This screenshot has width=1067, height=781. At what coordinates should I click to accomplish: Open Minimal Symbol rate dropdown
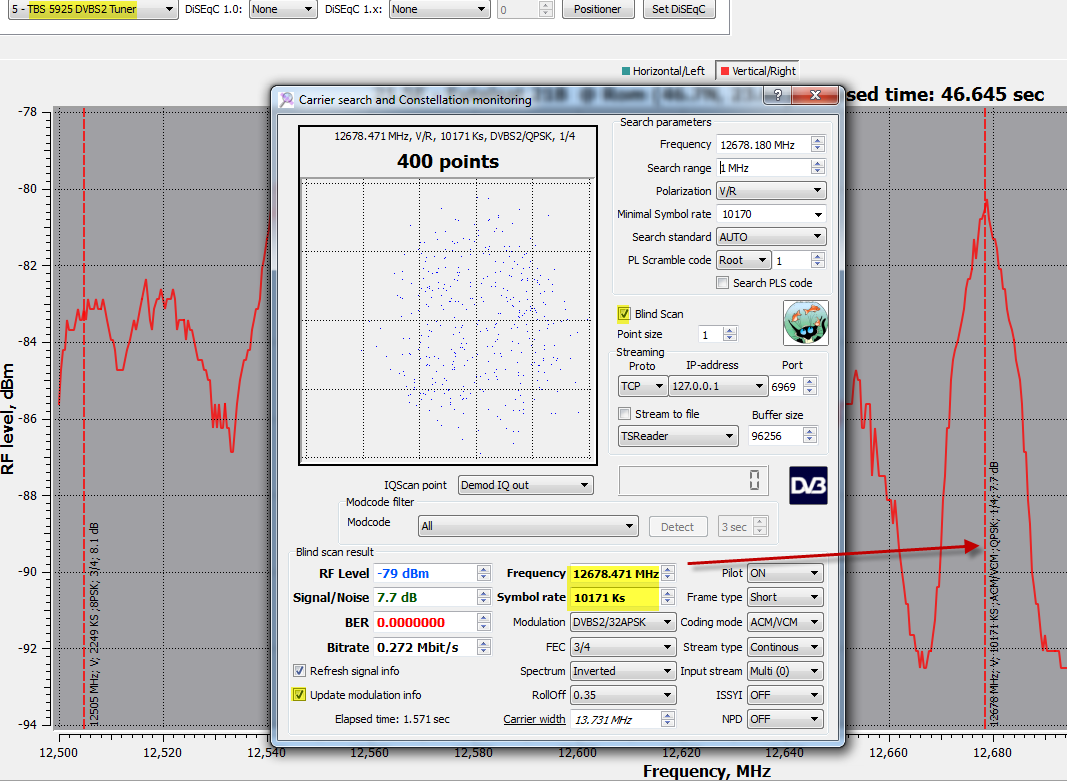771,214
